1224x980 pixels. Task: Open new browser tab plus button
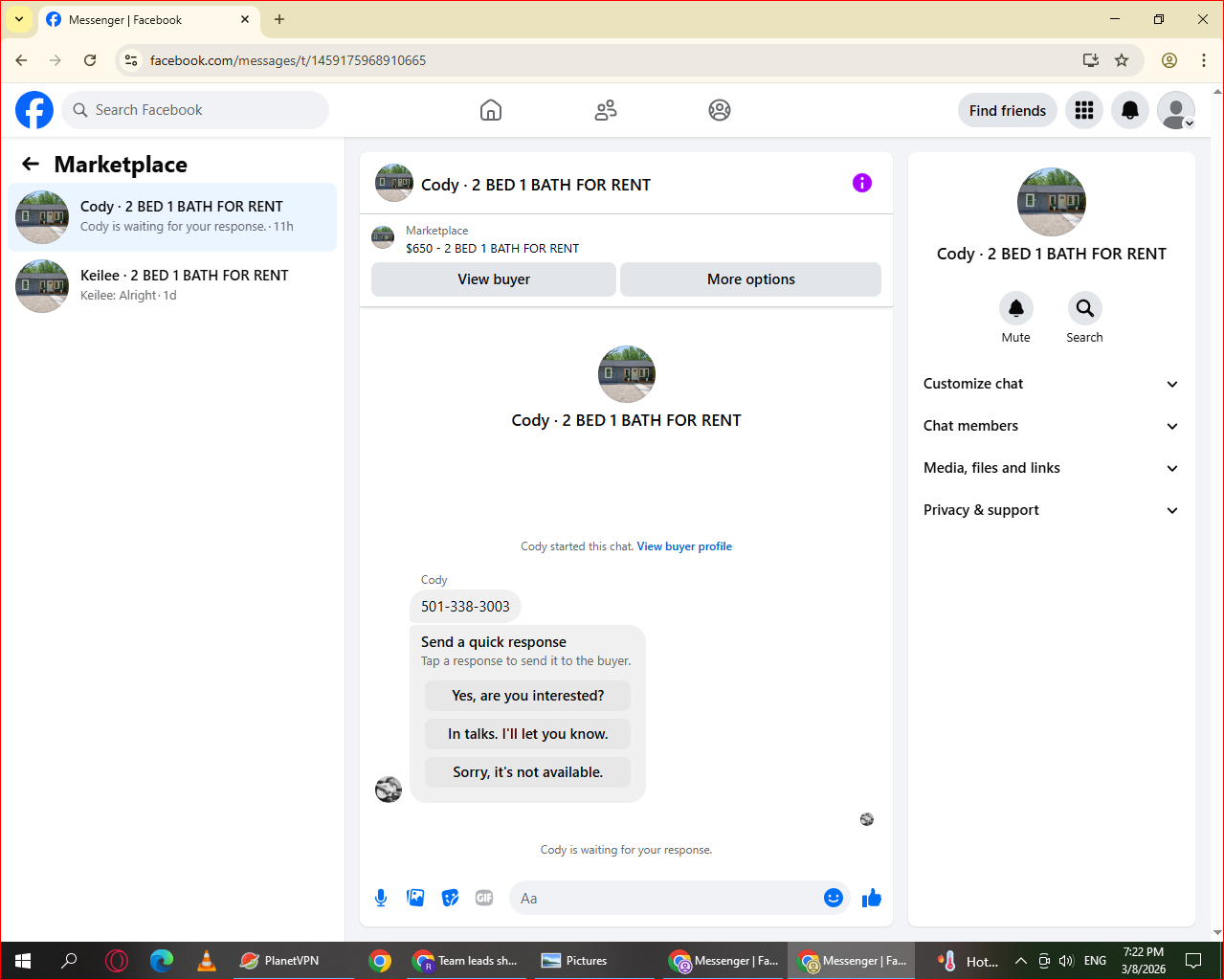click(279, 19)
